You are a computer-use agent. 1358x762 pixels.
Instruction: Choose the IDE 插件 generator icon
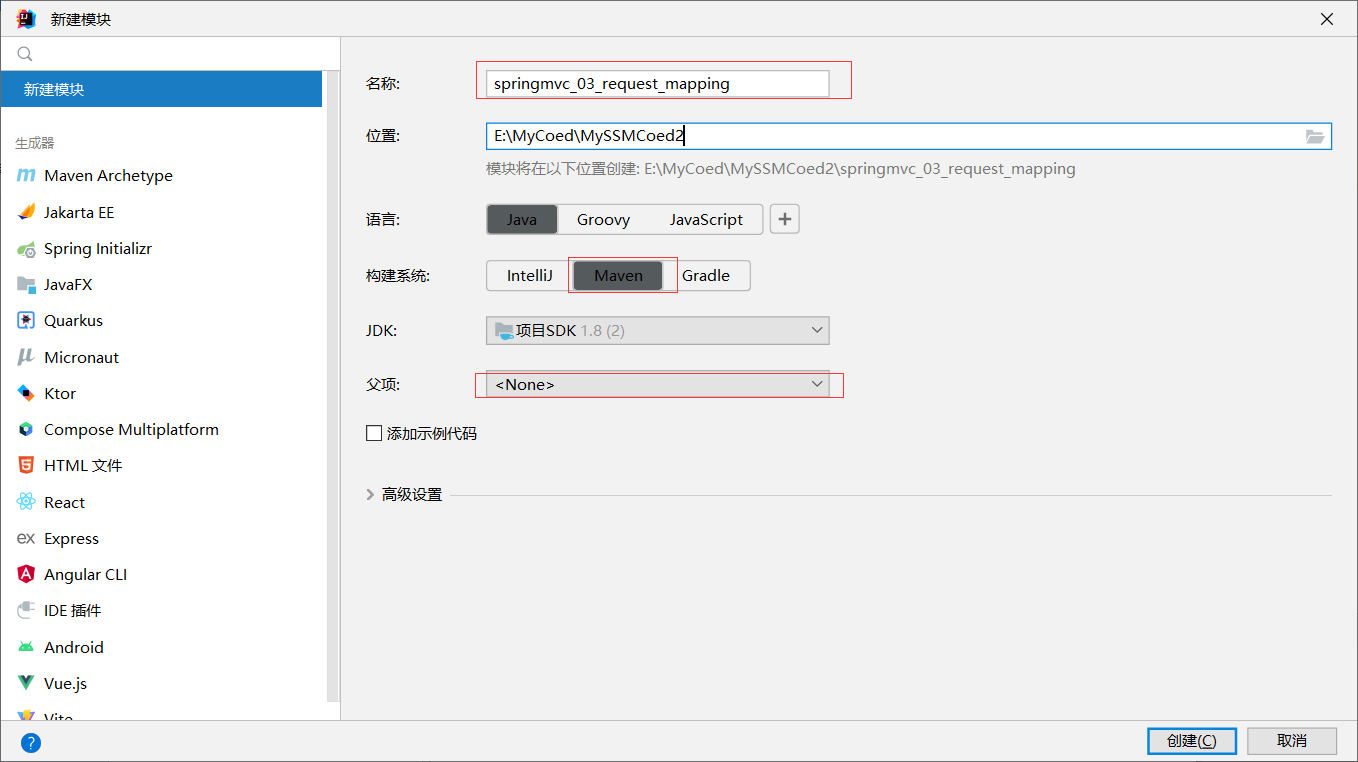(x=26, y=611)
